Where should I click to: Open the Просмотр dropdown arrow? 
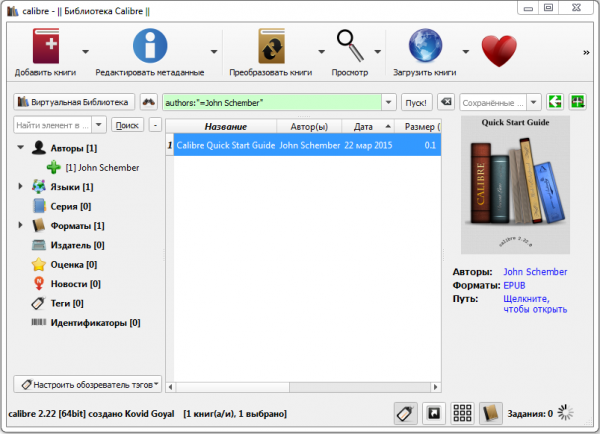pyautogui.click(x=378, y=51)
